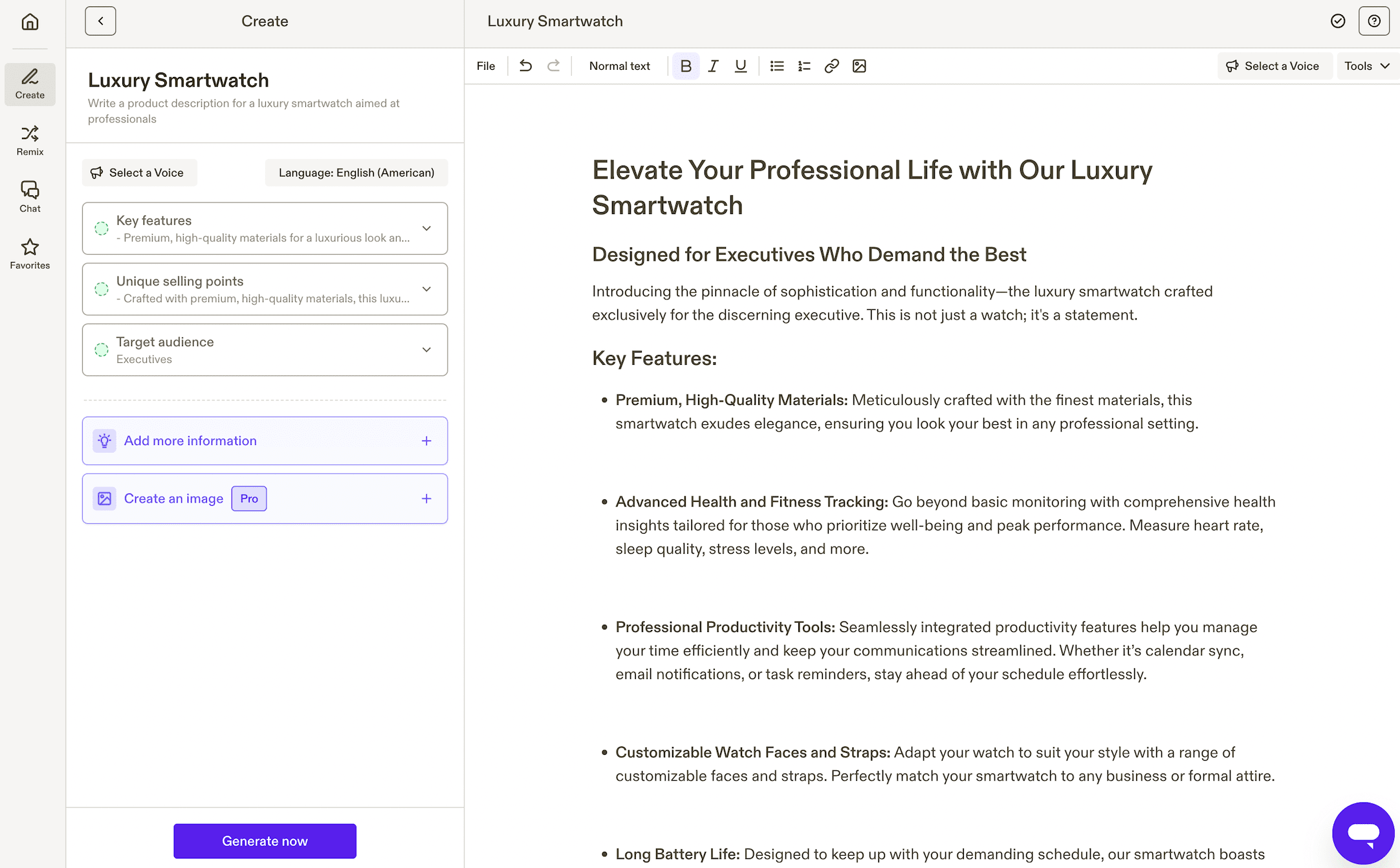Click the Undo icon

point(525,65)
